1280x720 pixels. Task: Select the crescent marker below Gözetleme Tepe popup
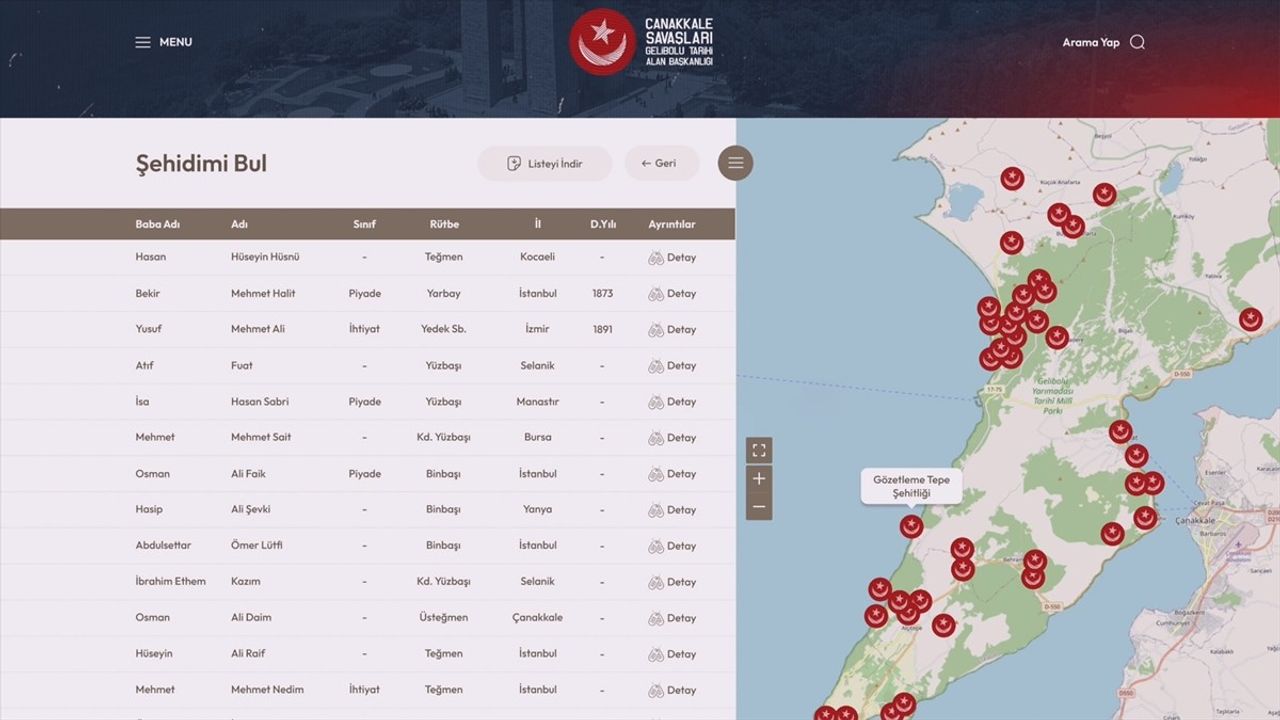(x=911, y=526)
